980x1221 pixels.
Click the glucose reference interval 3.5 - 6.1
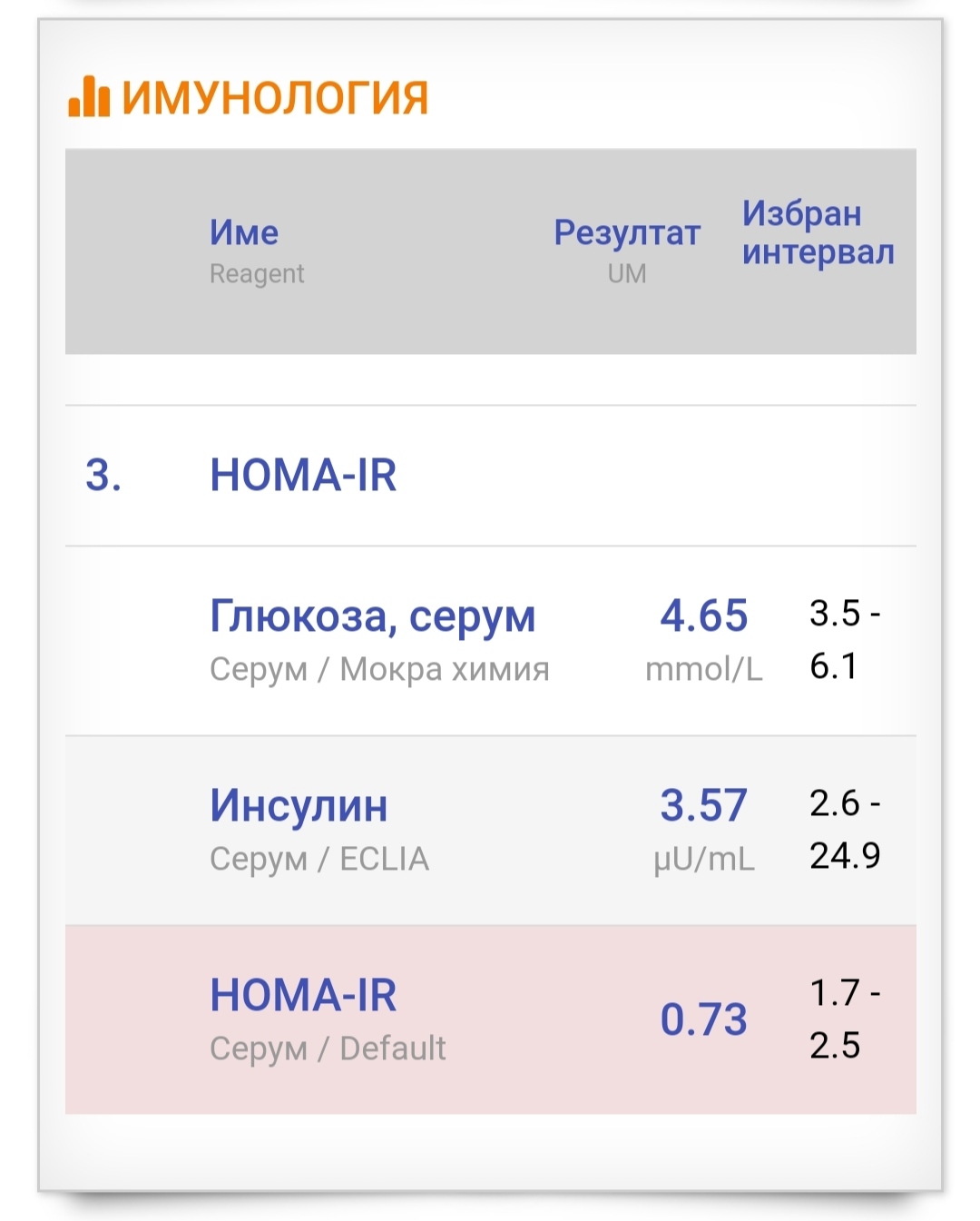(x=844, y=639)
